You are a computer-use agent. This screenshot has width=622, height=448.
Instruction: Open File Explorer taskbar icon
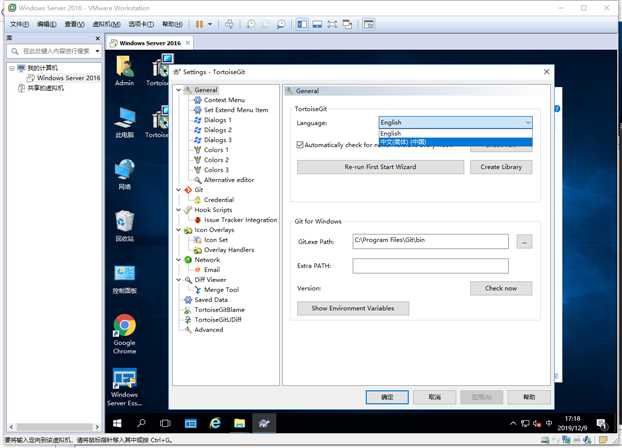(239, 423)
